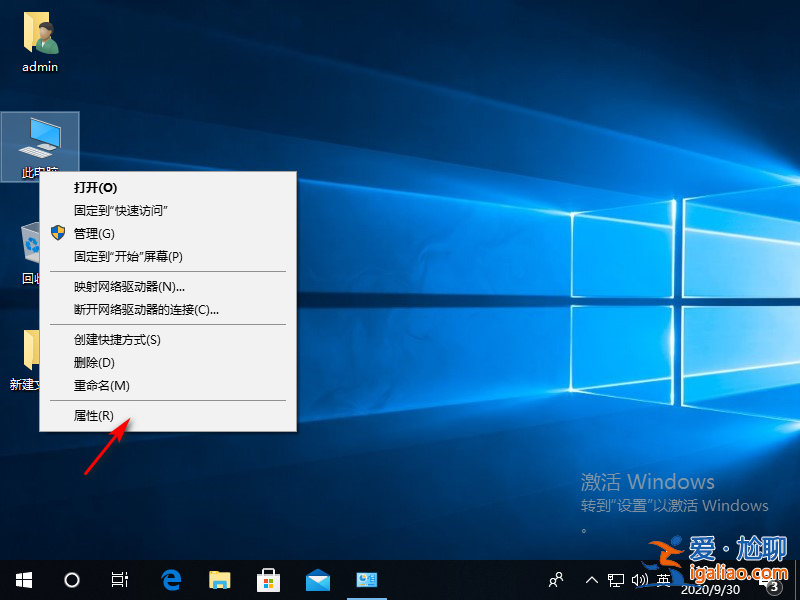The image size is (800, 600).
Task: Expand hidden icons in the system tray
Action: pos(592,579)
